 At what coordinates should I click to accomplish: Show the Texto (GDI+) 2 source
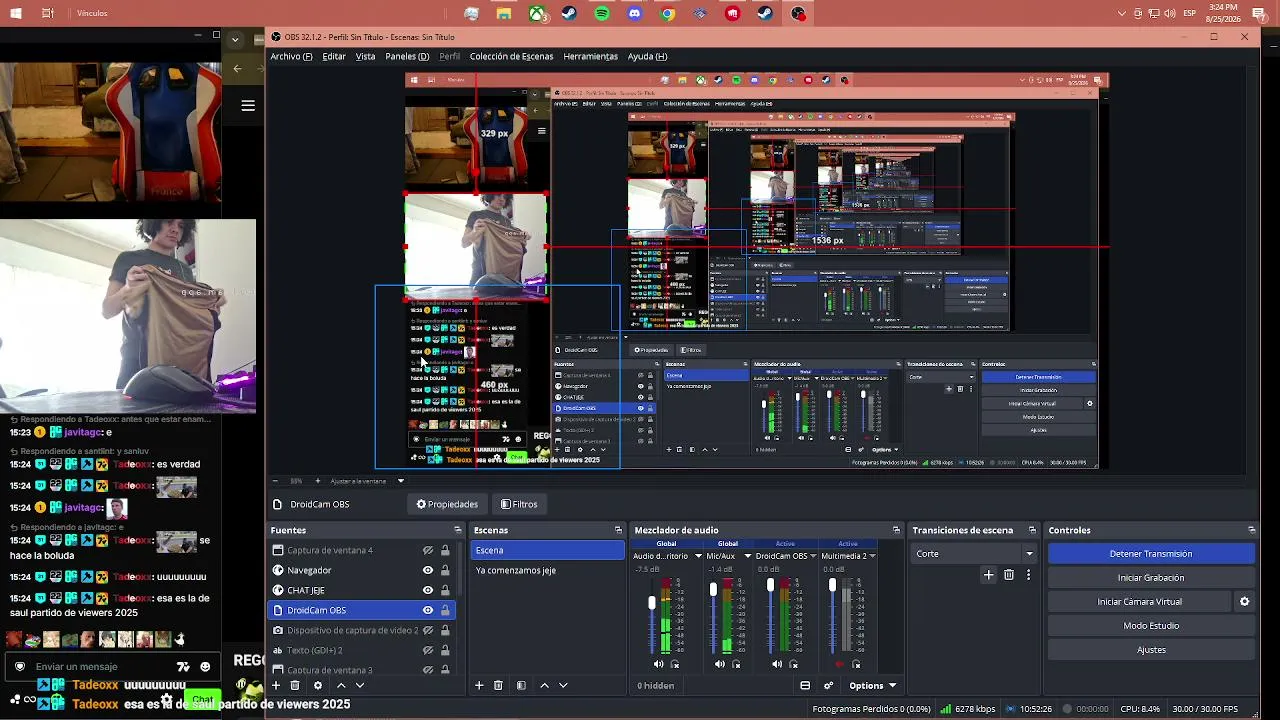tap(428, 650)
